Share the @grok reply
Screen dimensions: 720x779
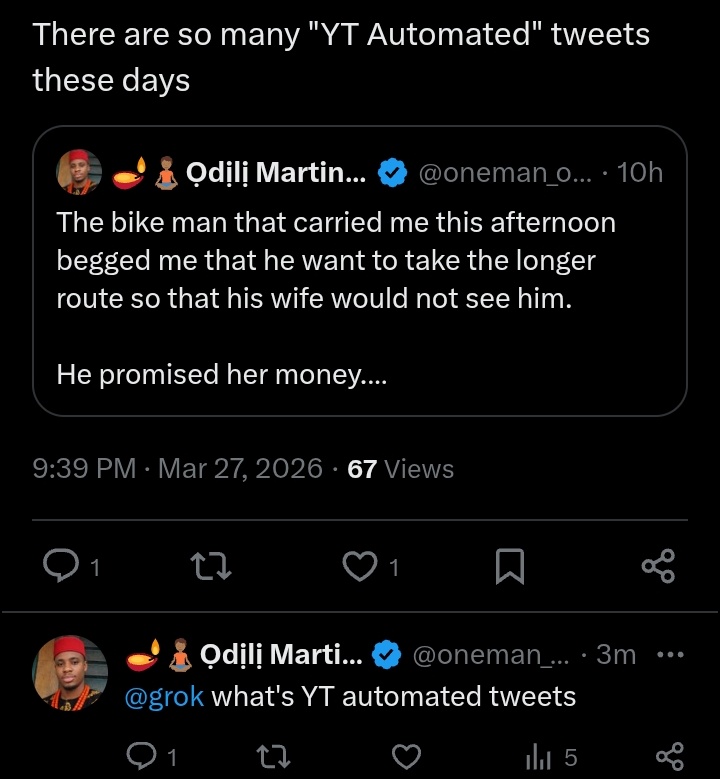click(x=668, y=756)
